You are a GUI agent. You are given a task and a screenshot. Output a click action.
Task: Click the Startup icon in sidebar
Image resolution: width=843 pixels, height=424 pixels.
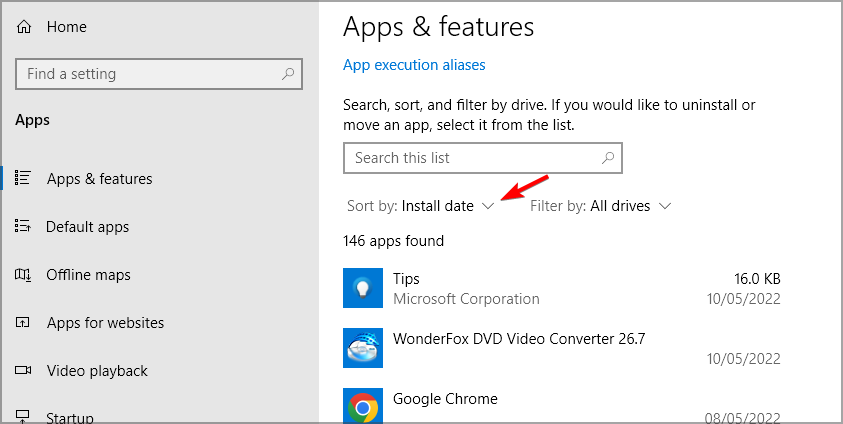click(24, 417)
